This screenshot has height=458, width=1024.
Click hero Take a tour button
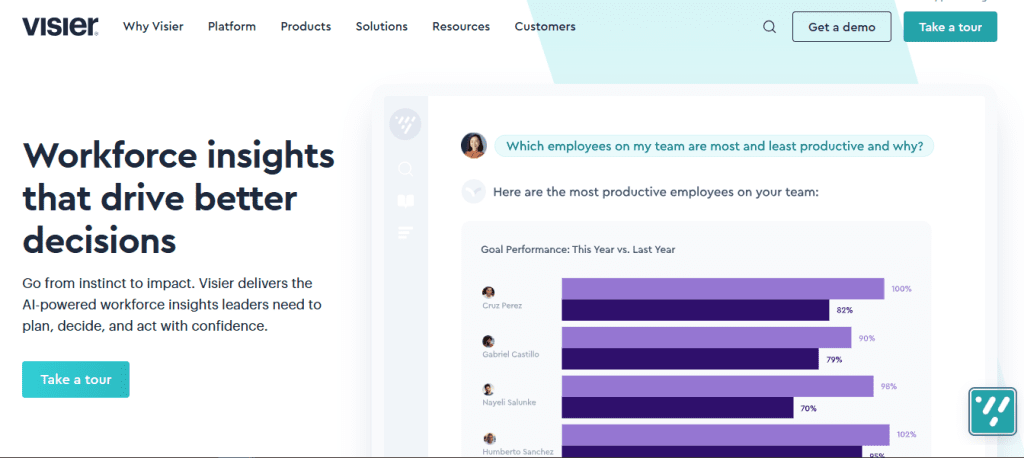76,380
